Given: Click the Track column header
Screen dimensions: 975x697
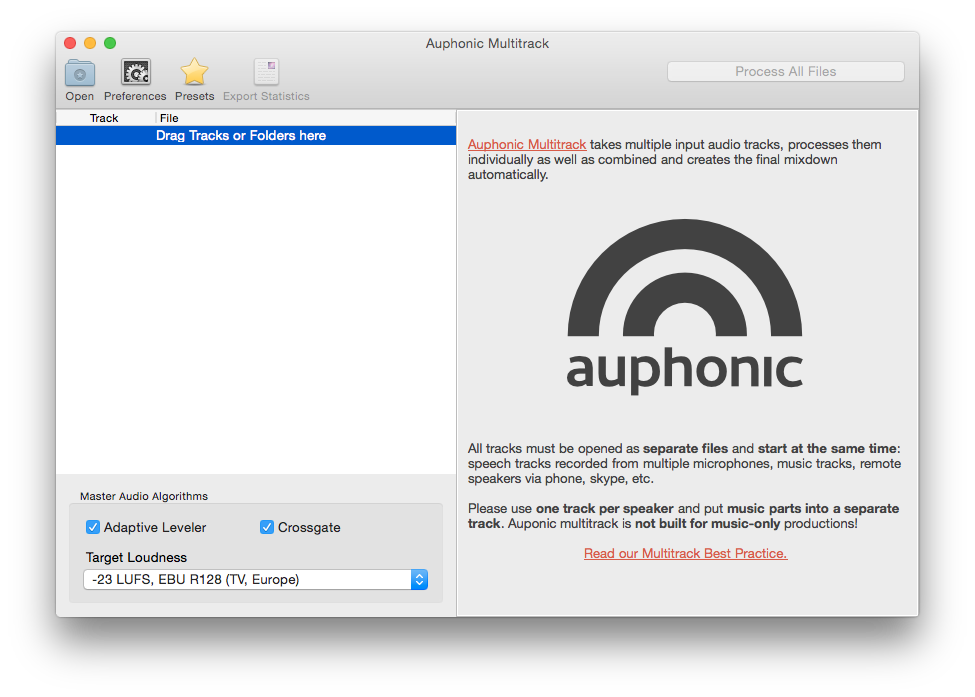Looking at the screenshot, I should click(x=104, y=118).
